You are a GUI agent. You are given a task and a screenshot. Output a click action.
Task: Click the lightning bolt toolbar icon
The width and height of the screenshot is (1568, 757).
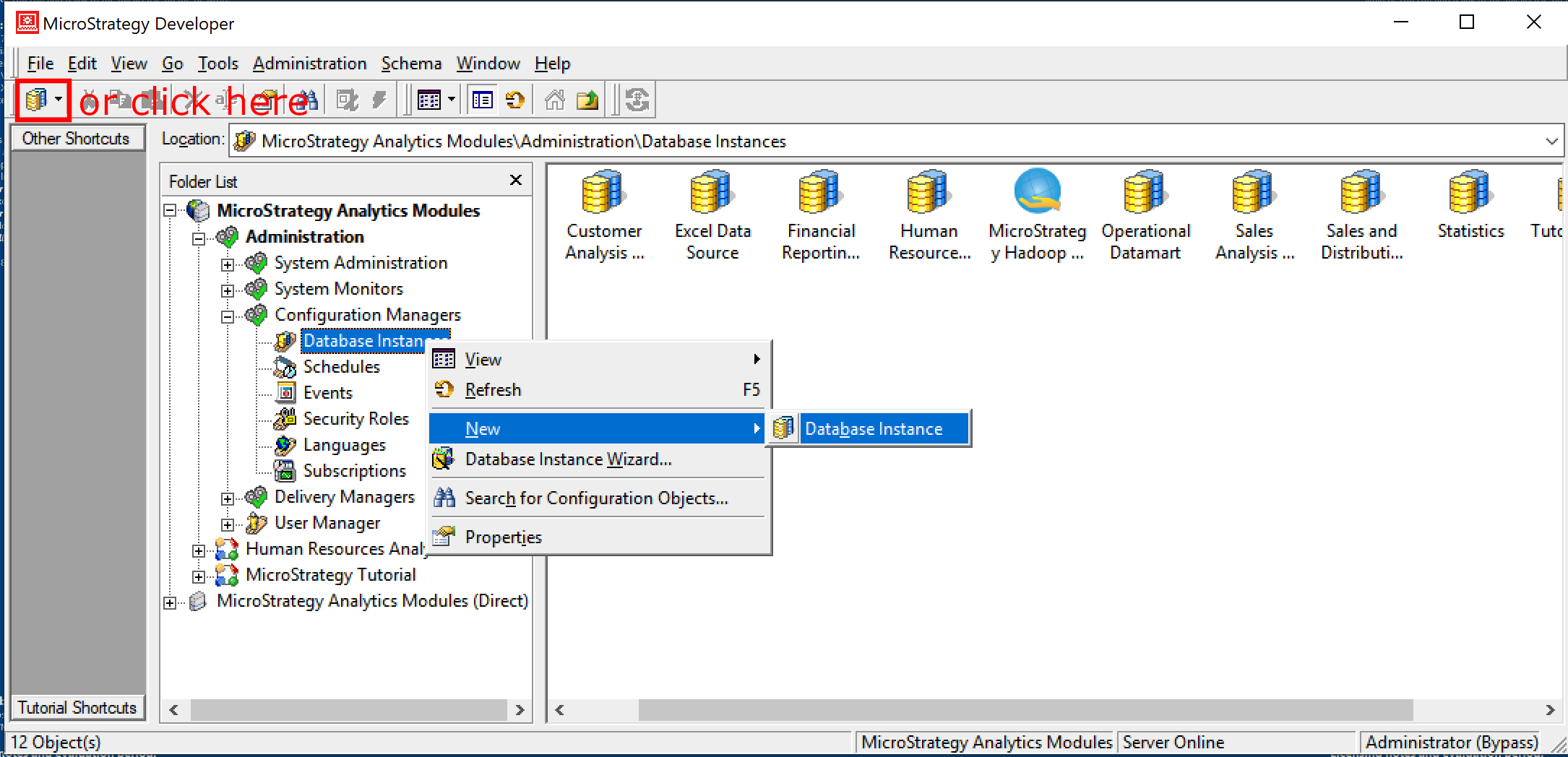pyautogui.click(x=379, y=100)
